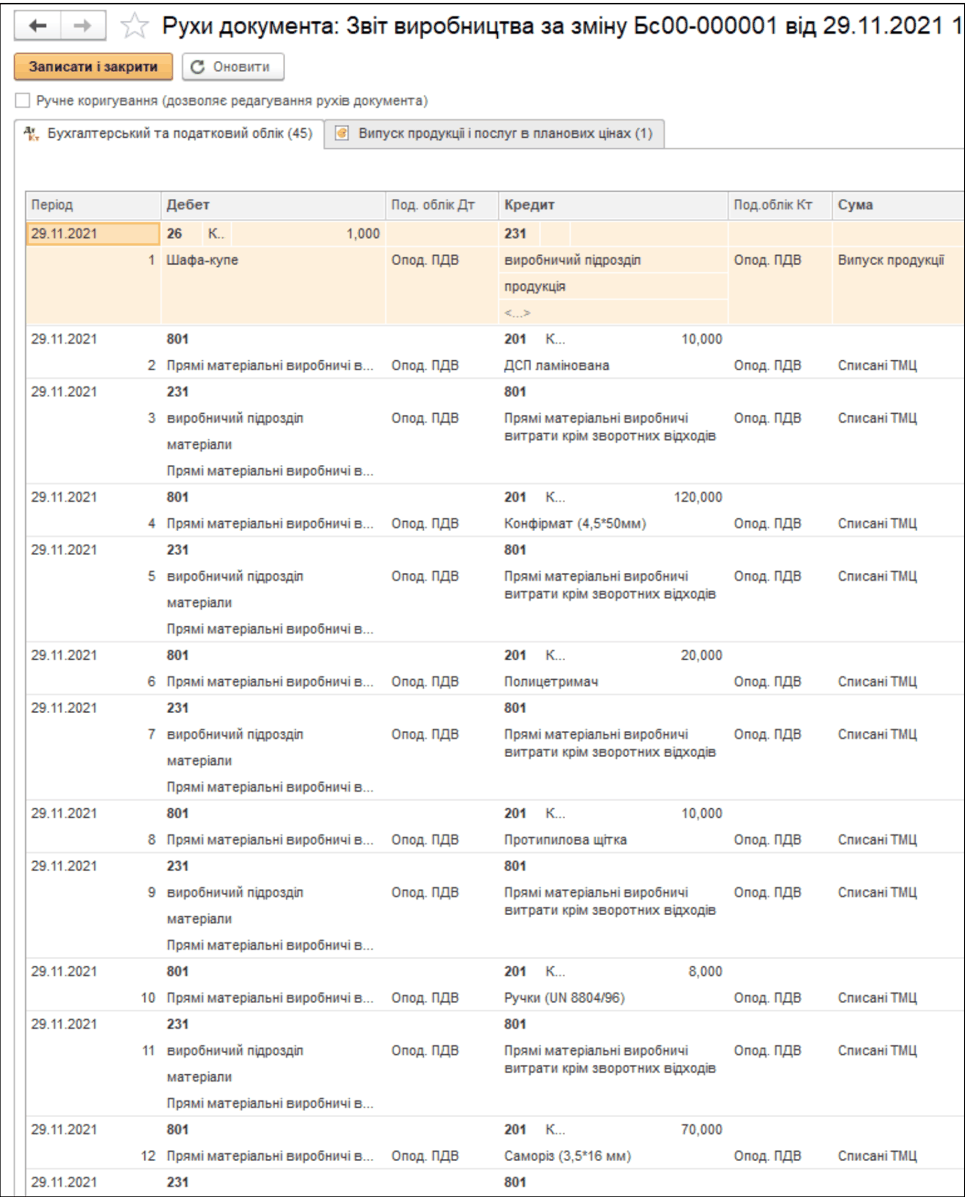Click 'Записати і закрити' button
The image size is (965, 1197).
point(93,67)
